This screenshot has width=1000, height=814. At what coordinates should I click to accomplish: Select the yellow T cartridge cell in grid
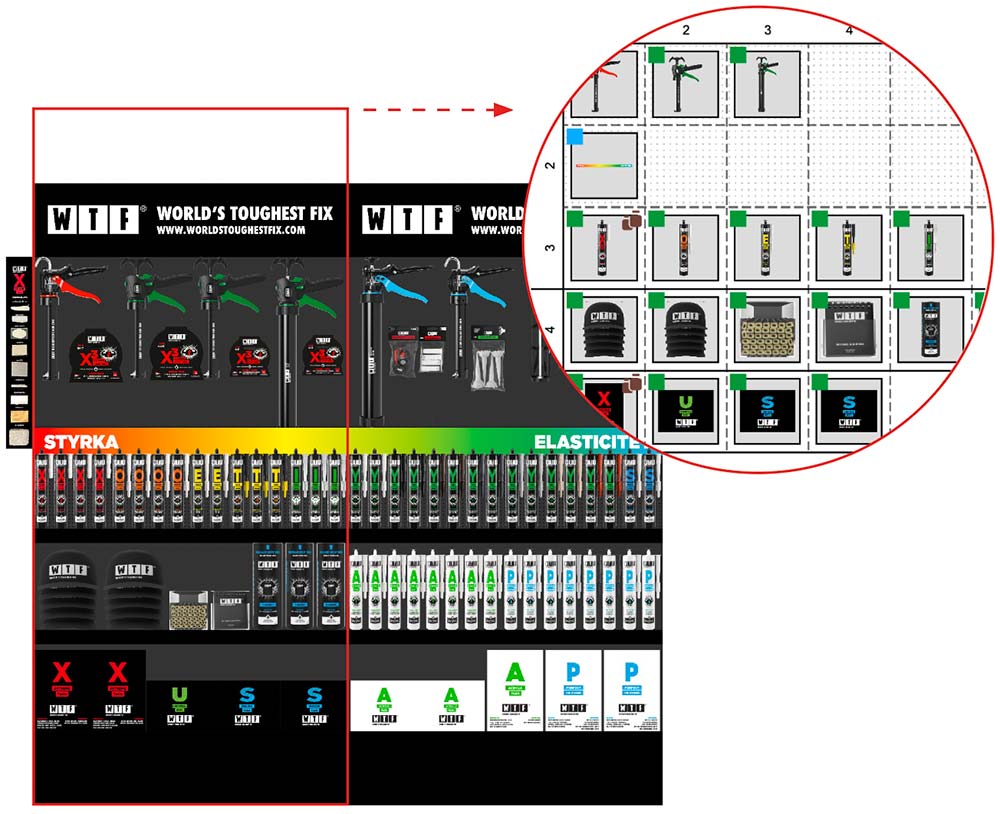[x=849, y=248]
